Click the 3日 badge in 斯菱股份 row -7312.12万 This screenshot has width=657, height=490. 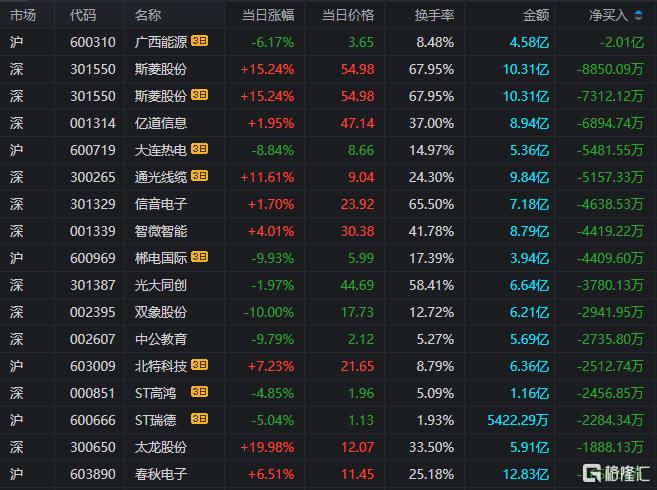tap(199, 95)
